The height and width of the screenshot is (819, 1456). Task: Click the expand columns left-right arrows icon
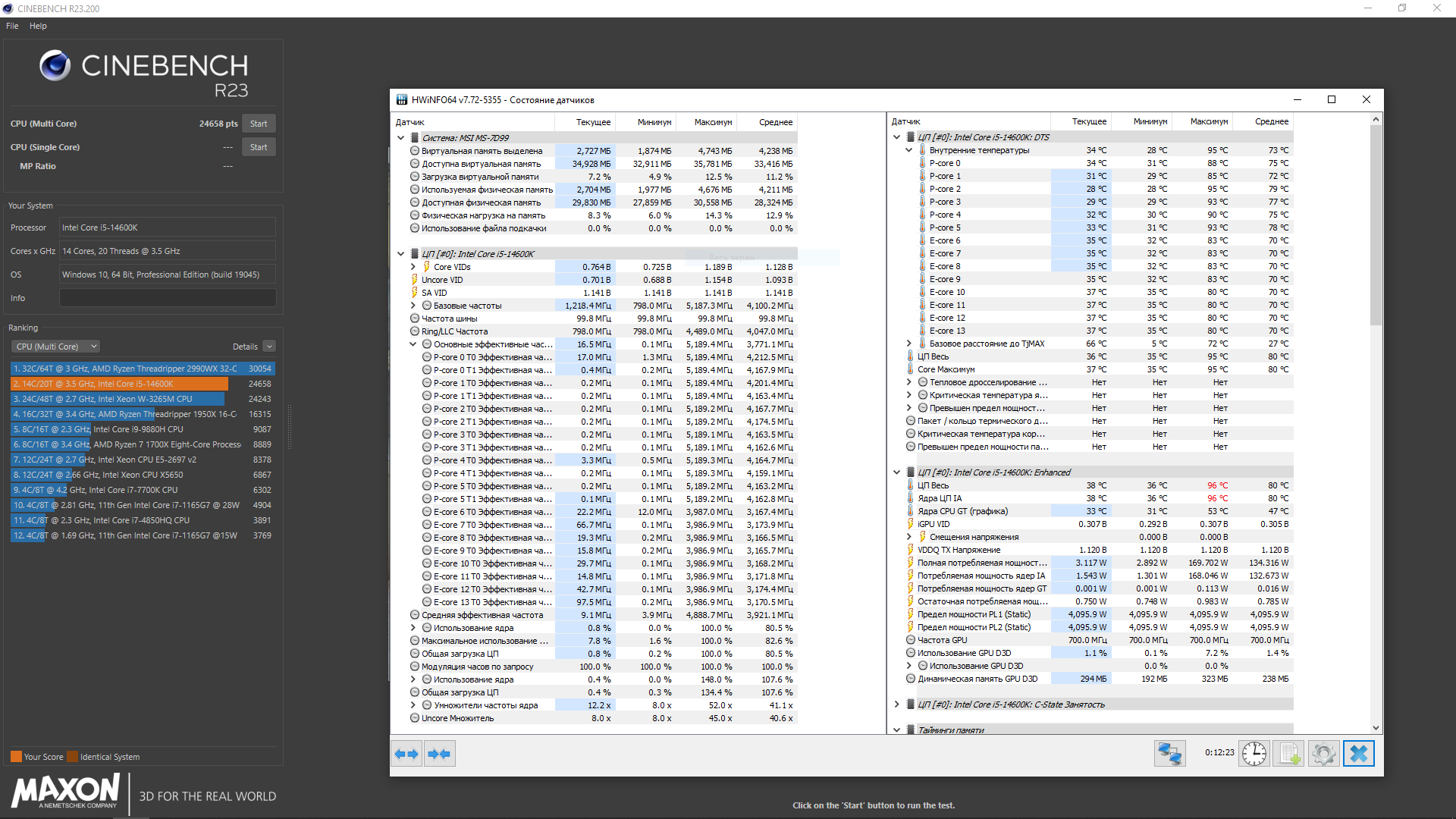pos(406,754)
